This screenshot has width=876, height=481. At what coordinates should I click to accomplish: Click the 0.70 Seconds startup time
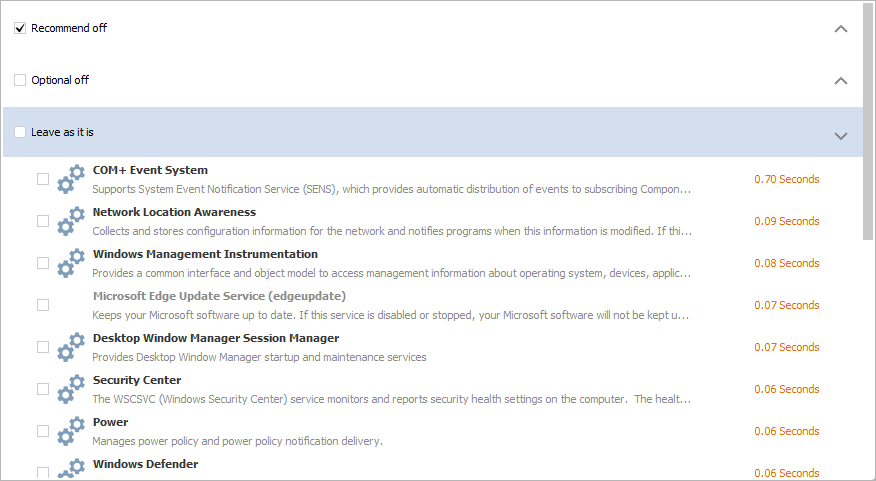click(x=787, y=179)
